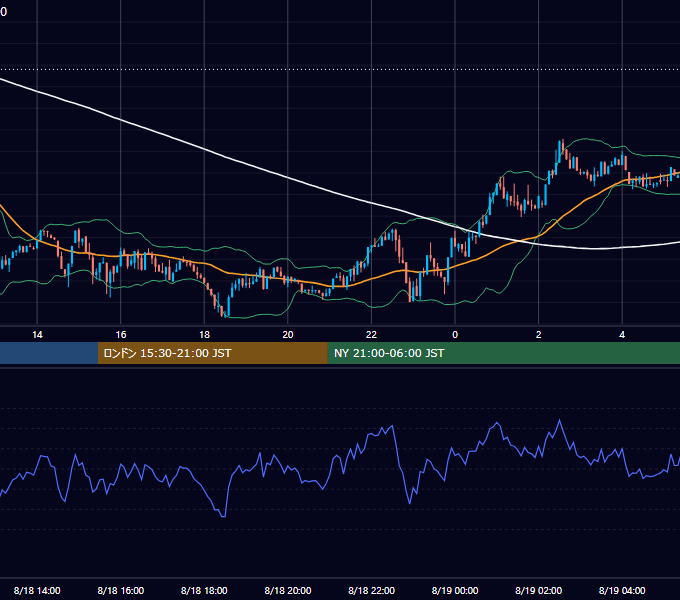The width and height of the screenshot is (680, 600).
Task: Click the hour label 14 on price chart axis
Action: click(x=37, y=335)
